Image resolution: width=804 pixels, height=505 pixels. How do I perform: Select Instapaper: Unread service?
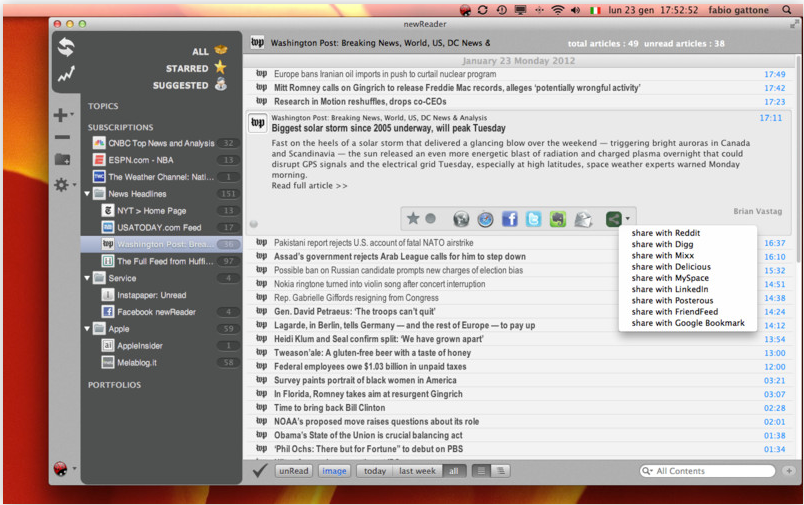coord(161,295)
